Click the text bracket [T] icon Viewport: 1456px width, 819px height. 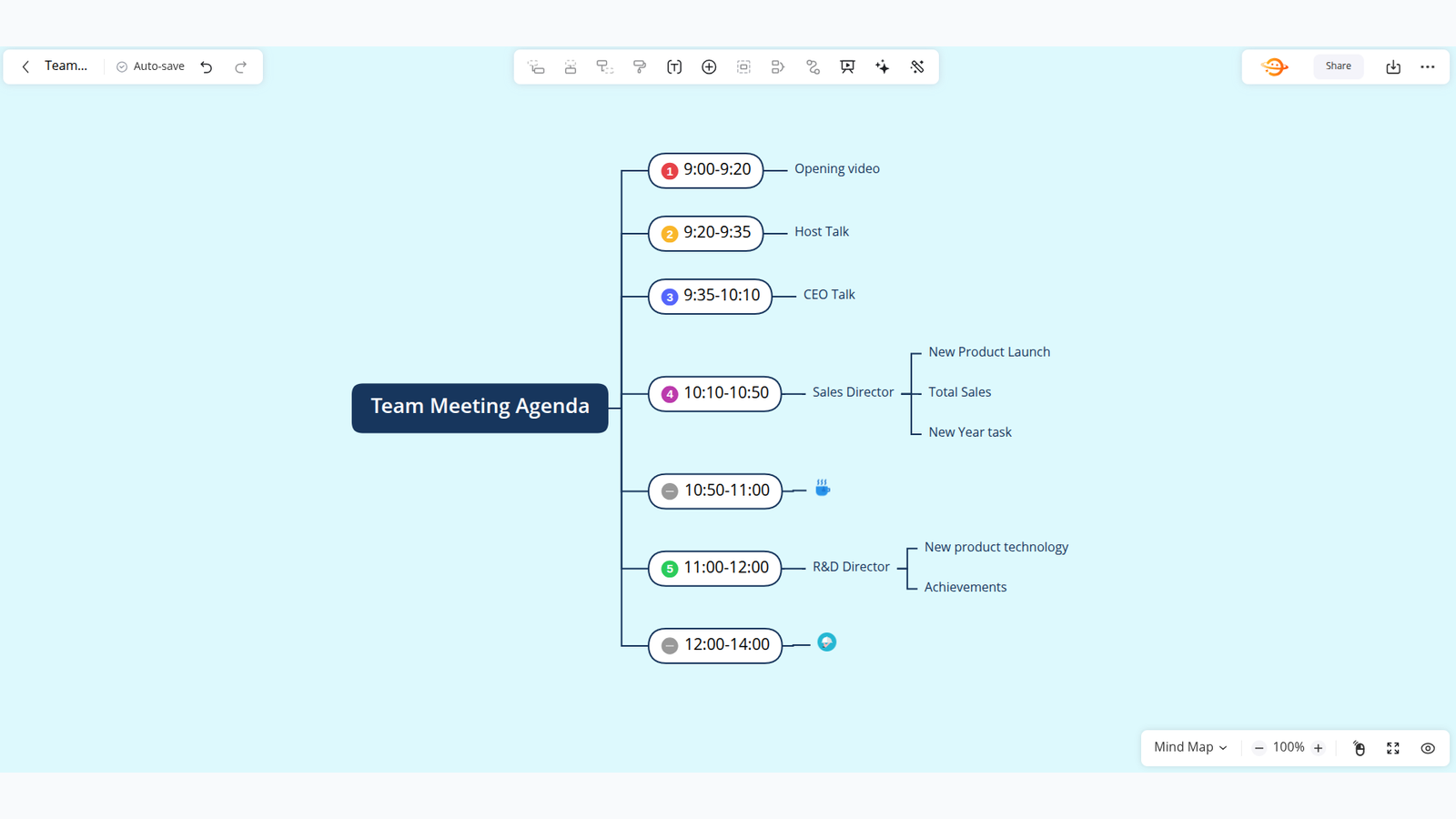674,66
